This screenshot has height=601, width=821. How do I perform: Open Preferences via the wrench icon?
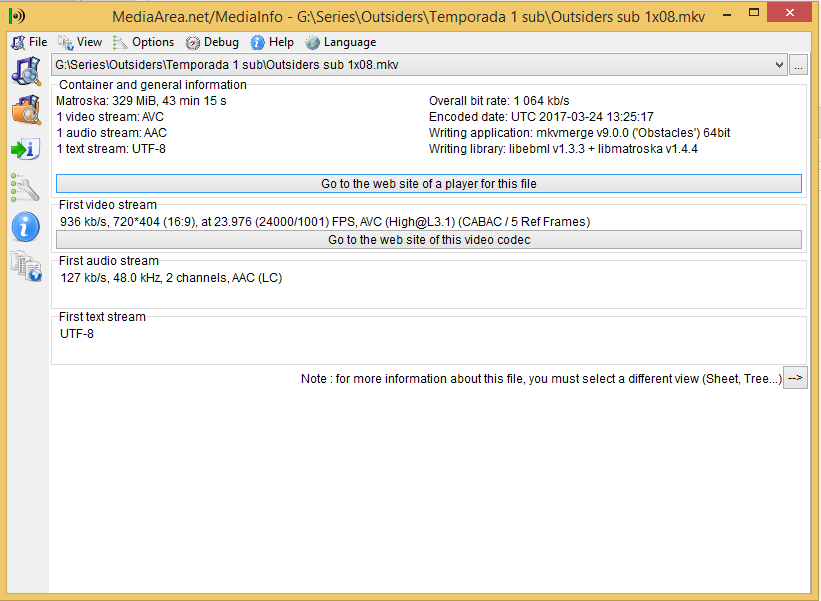[25, 188]
